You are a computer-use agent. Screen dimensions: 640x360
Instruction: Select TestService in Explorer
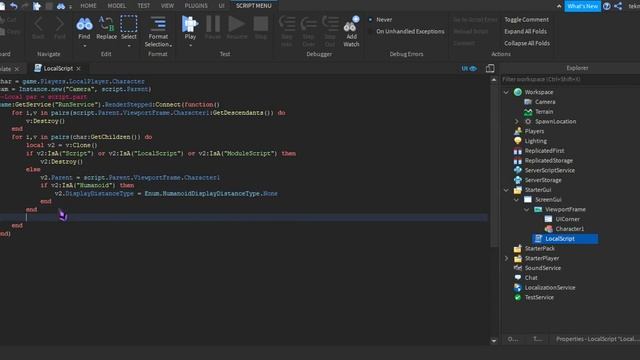[x=539, y=298]
